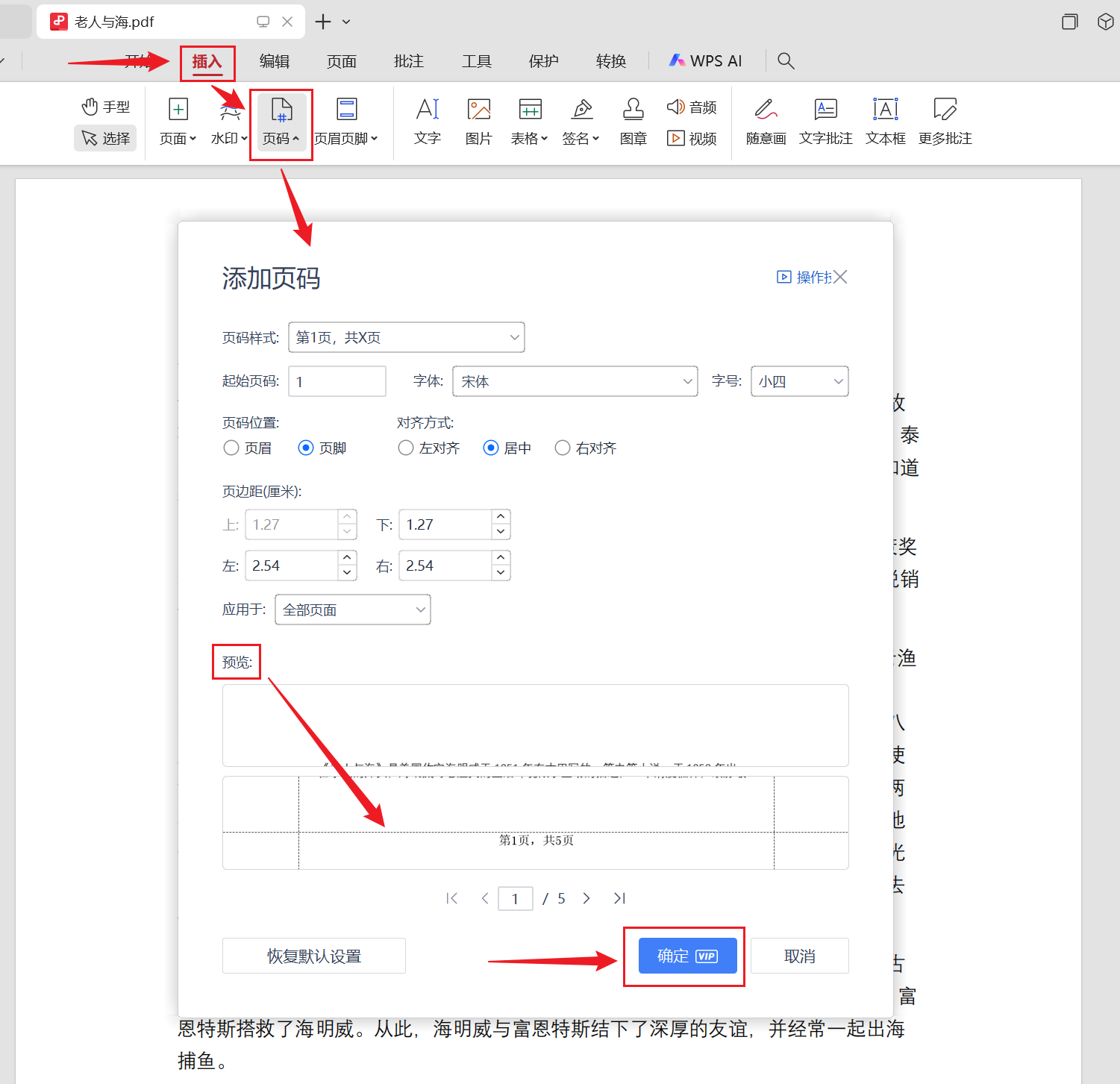The width and height of the screenshot is (1120, 1084).
Task: Click 恢复默认设置 to restore defaults
Action: coord(313,956)
